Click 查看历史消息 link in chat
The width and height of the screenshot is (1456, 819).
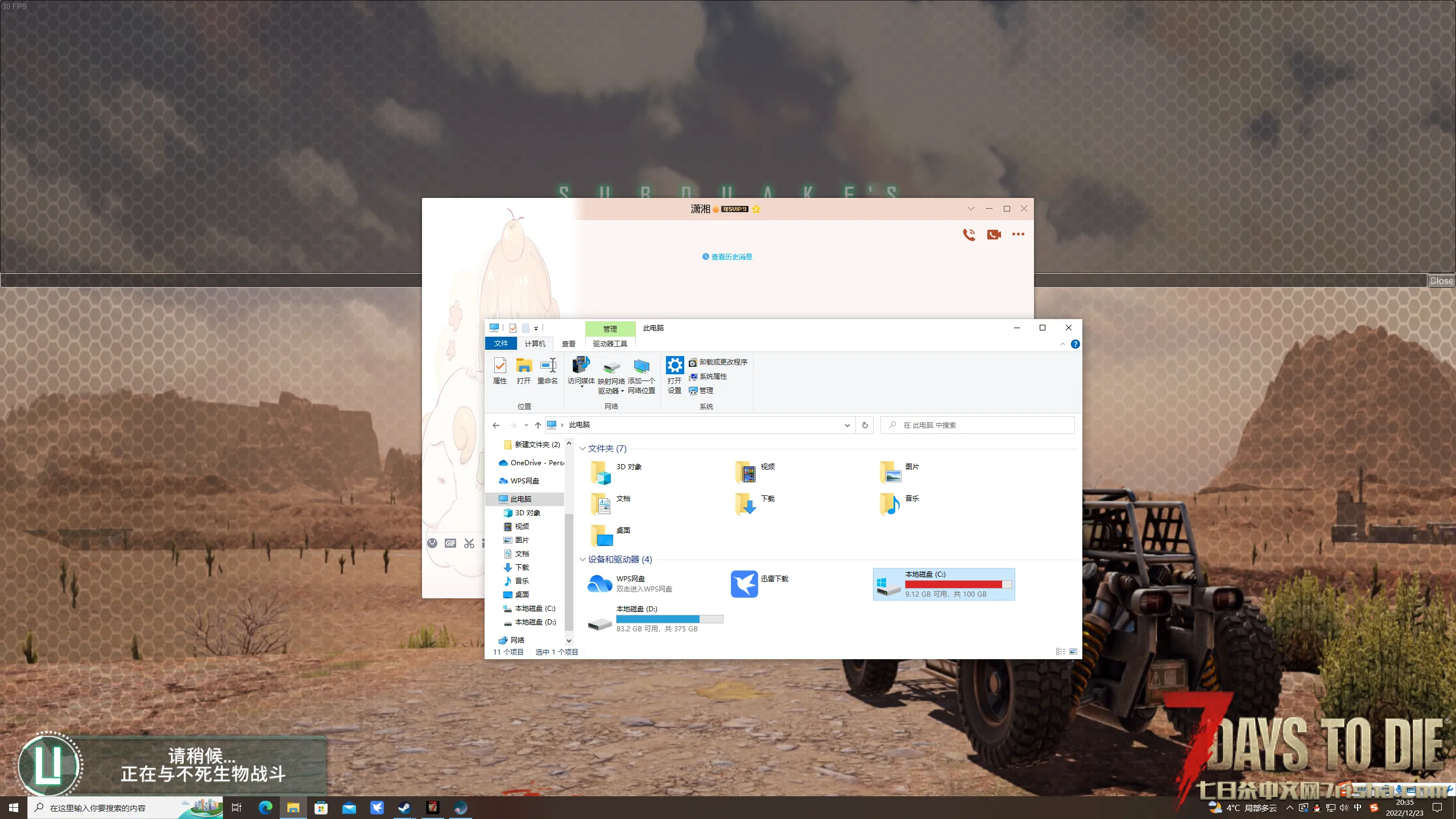727,257
